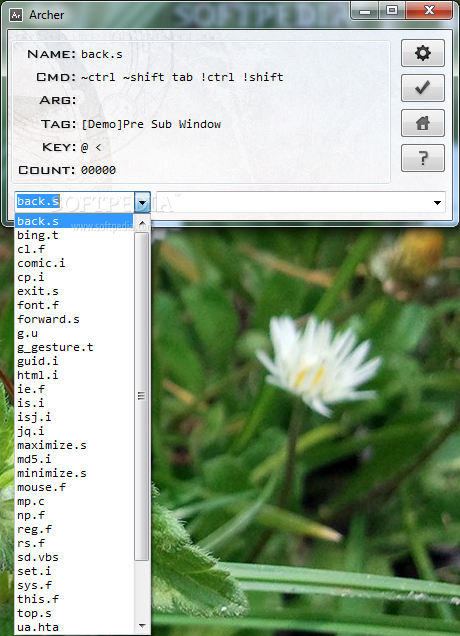Close the Archer window

[429, 11]
